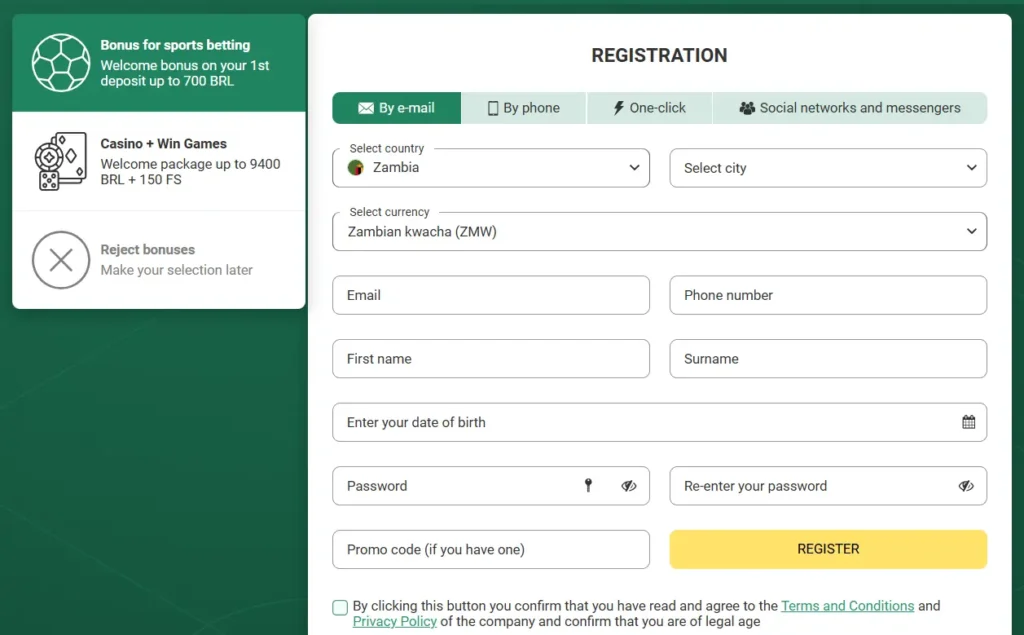Expand the Select city dropdown

pyautogui.click(x=827, y=168)
